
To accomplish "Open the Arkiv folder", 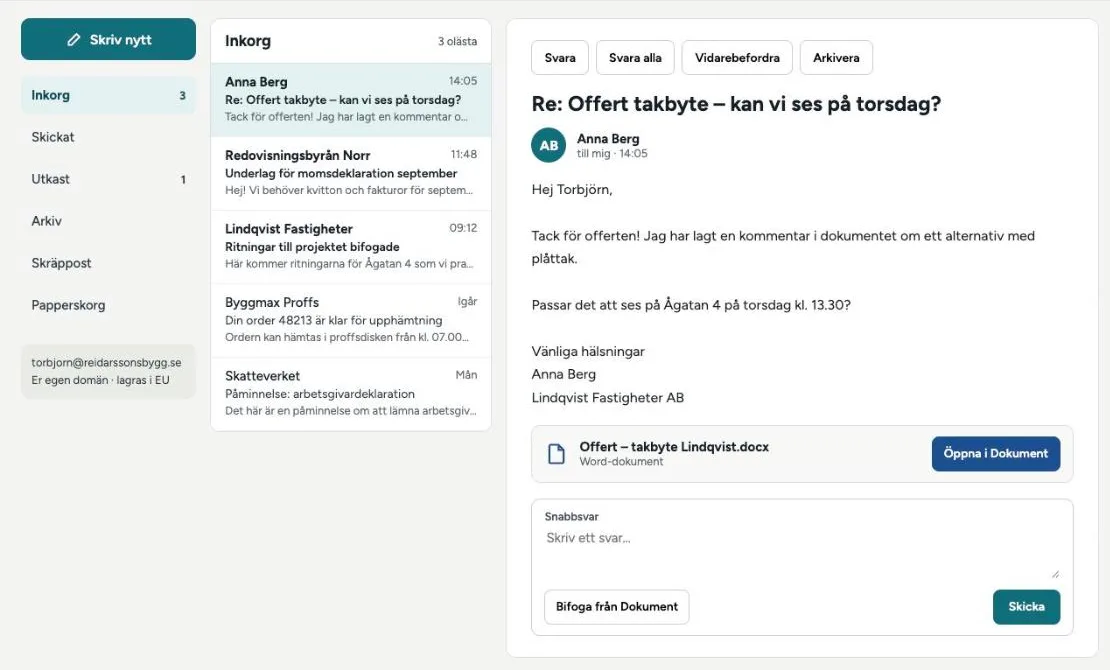I will click(x=108, y=221).
